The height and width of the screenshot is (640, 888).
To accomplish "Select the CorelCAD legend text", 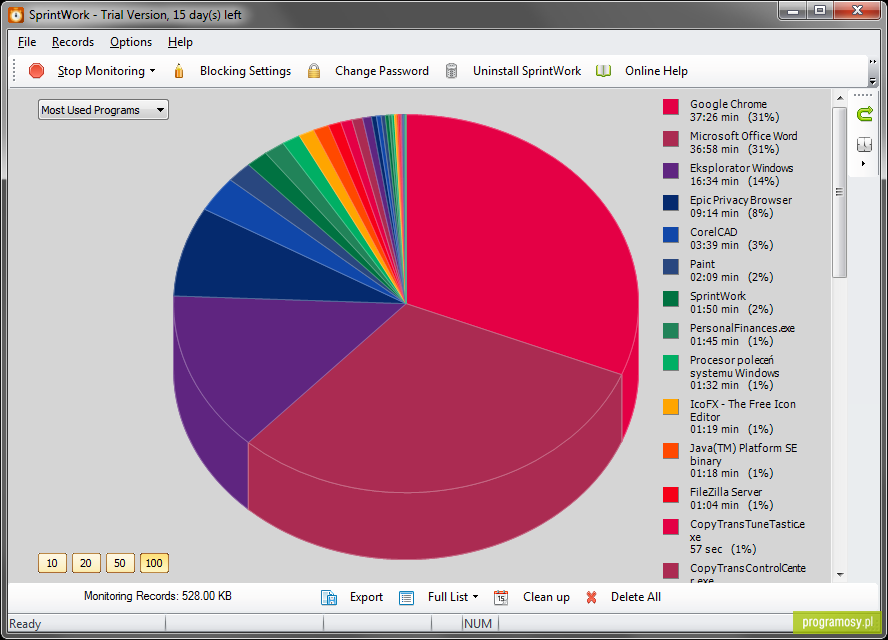I will point(731,238).
